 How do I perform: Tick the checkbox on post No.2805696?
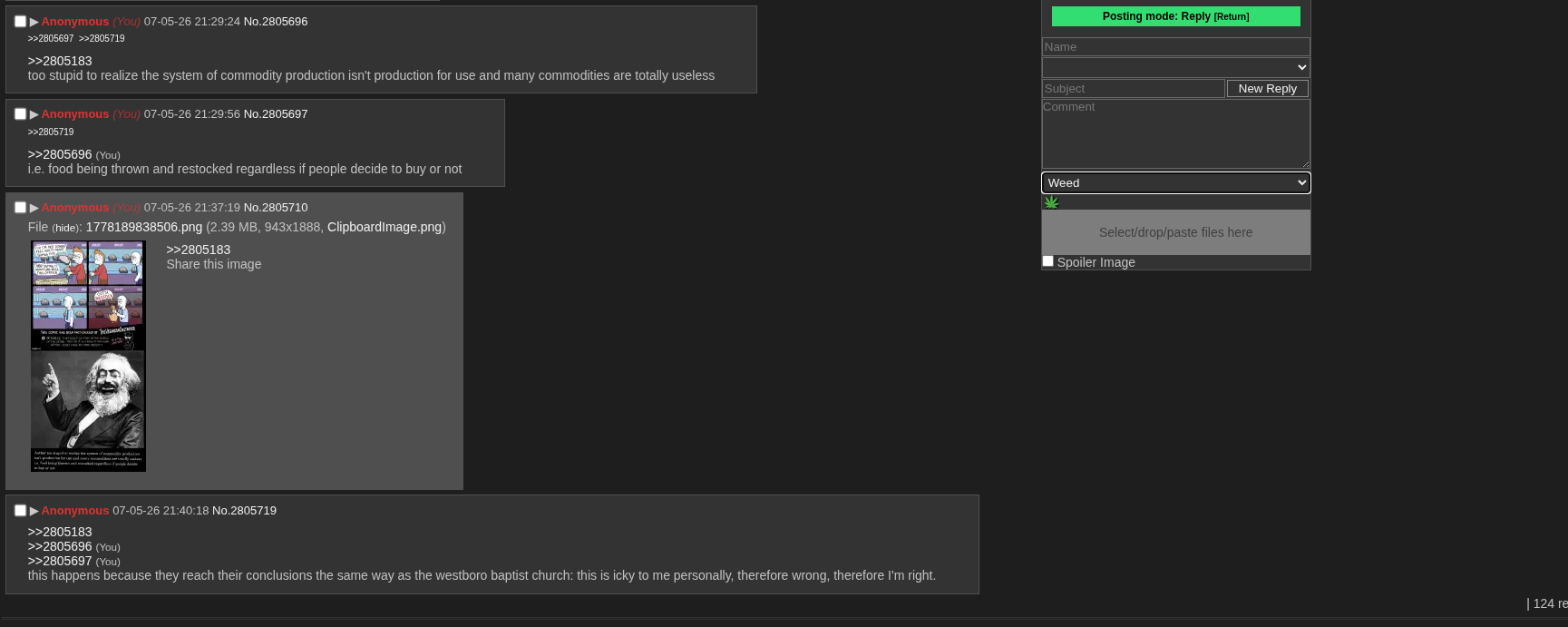click(20, 22)
